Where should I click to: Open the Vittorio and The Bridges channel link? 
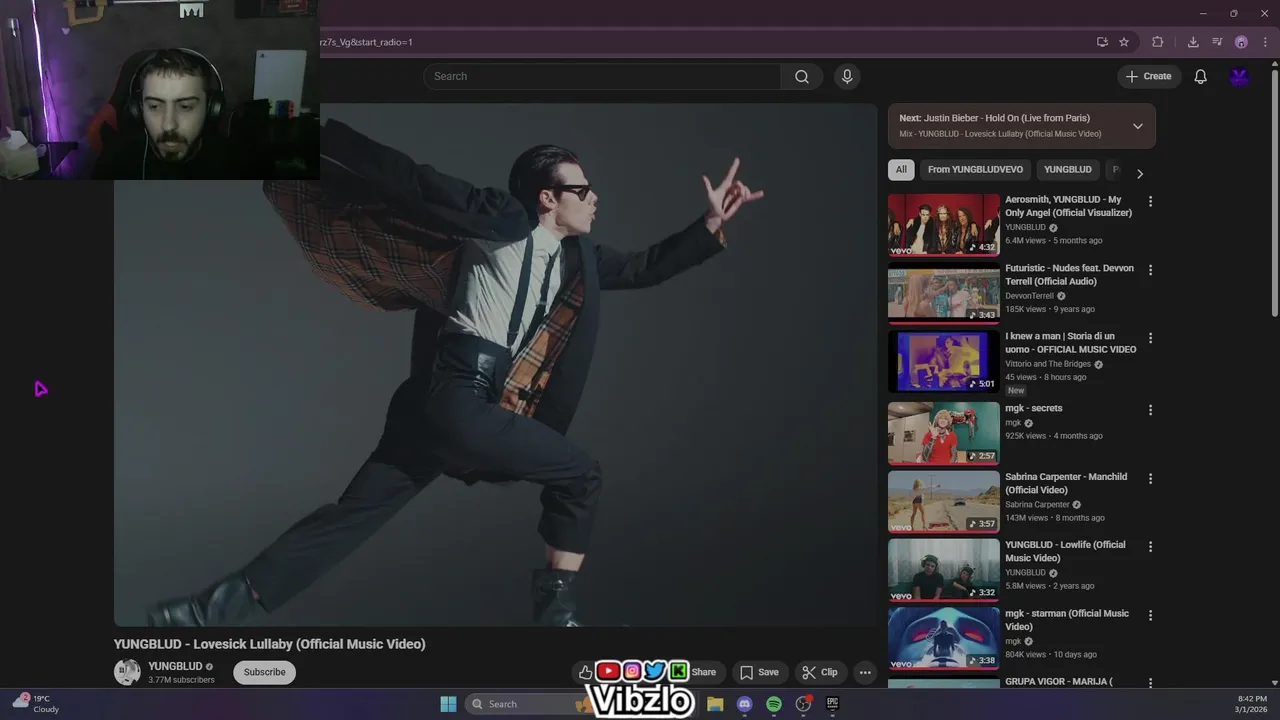click(1048, 364)
